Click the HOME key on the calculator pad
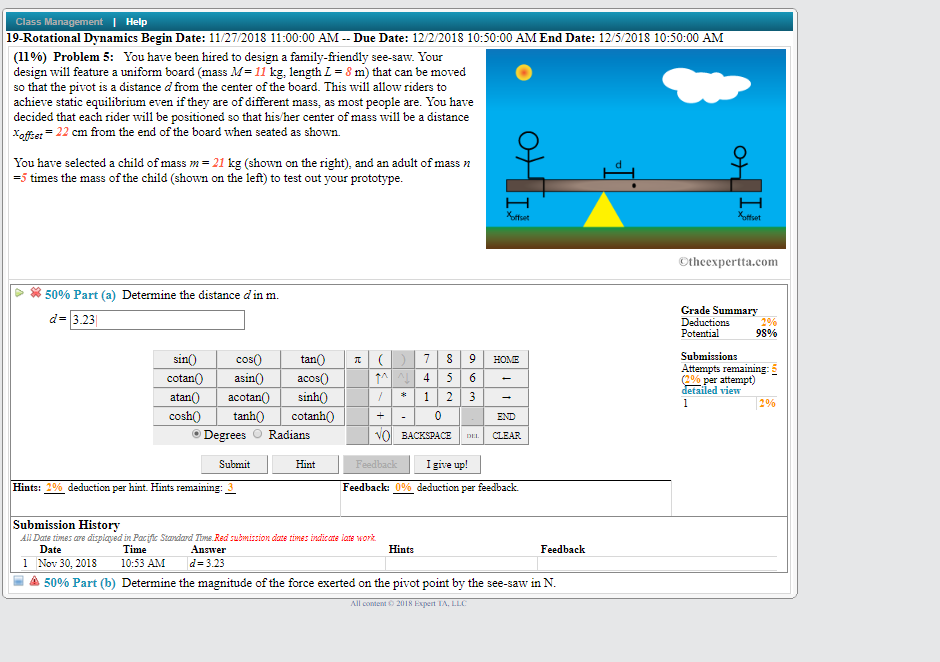Viewport: 940px width, 662px height. click(x=505, y=359)
